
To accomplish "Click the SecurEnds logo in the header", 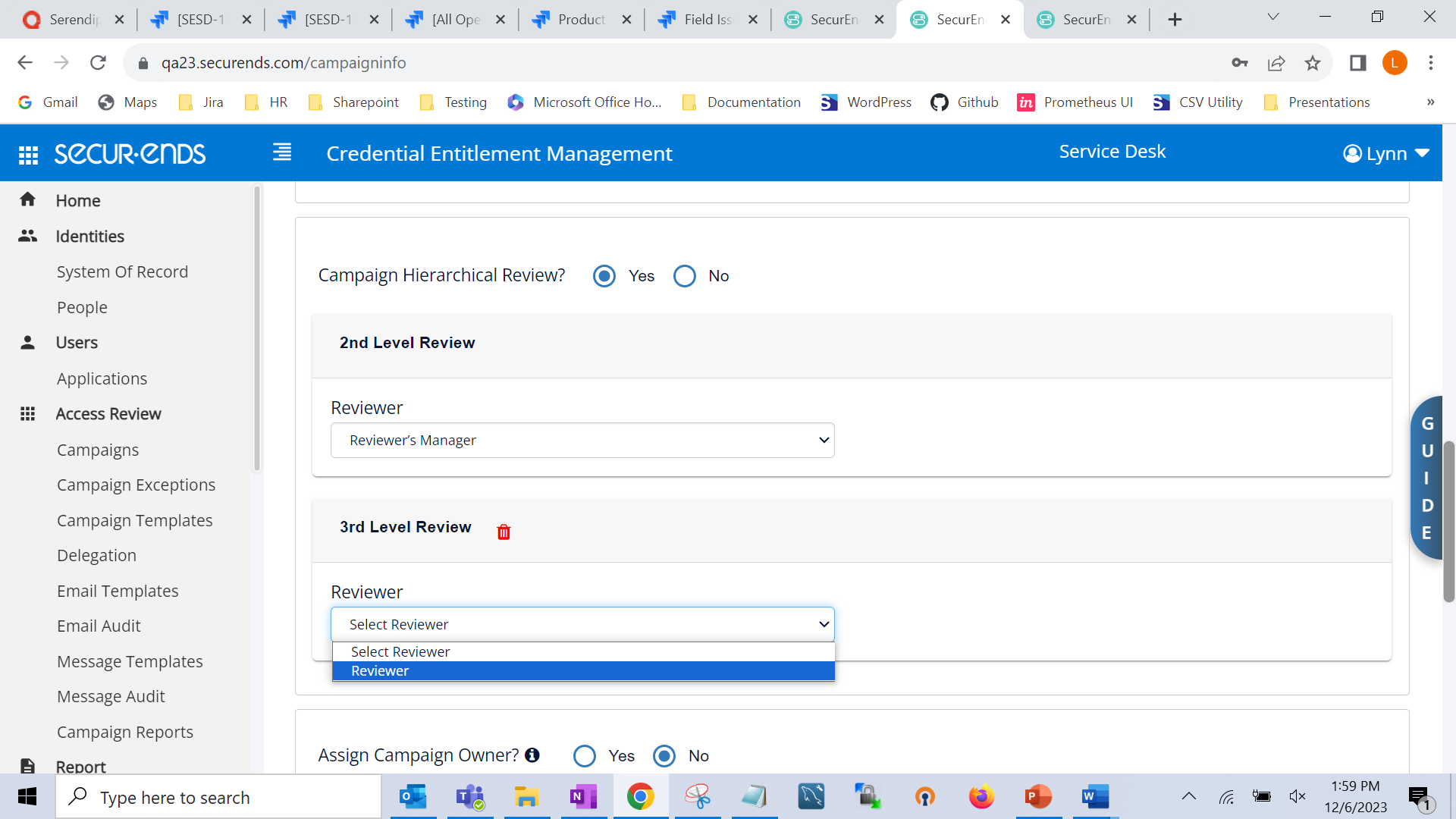I will pos(130,153).
